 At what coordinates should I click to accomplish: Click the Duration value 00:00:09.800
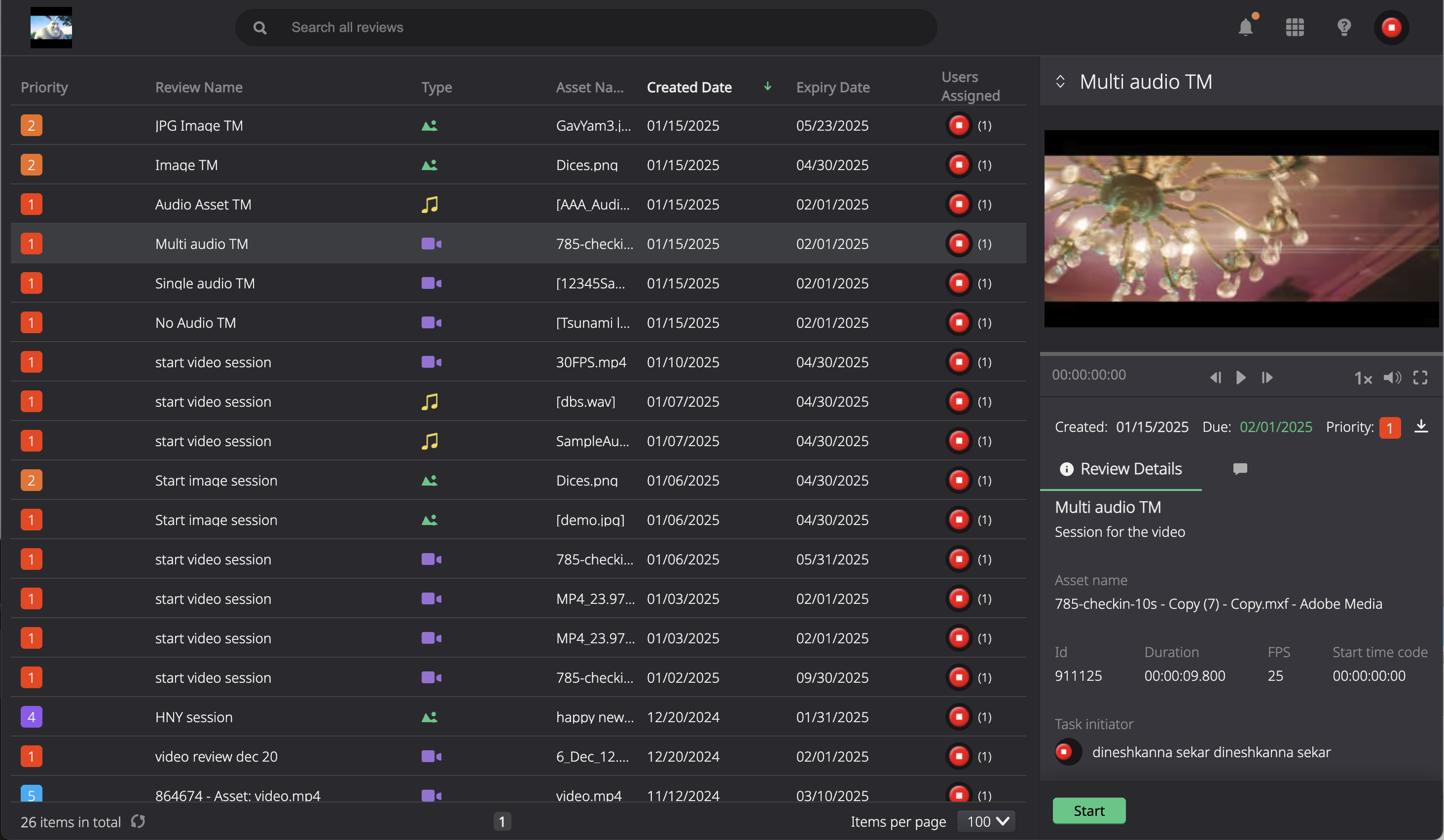pyautogui.click(x=1185, y=676)
